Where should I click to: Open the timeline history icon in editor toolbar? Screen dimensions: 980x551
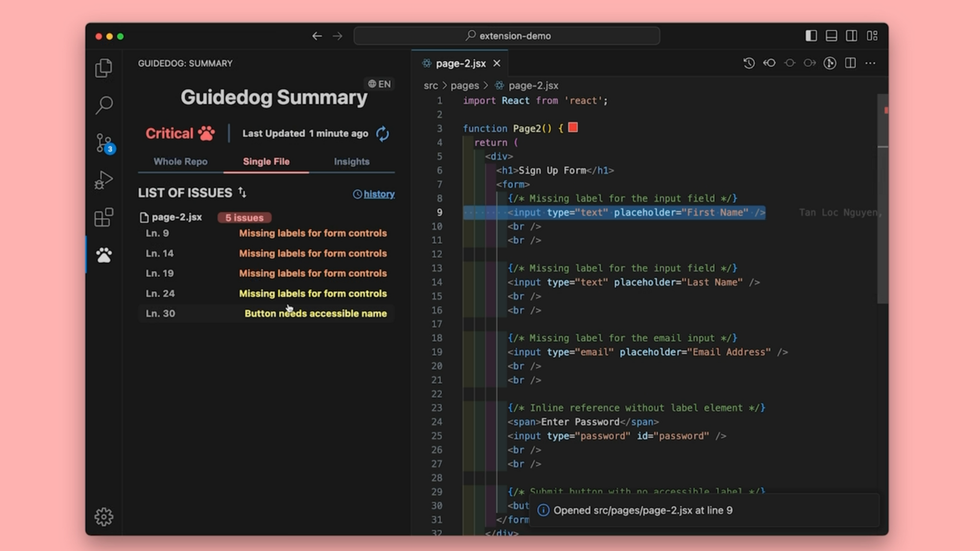pos(749,63)
